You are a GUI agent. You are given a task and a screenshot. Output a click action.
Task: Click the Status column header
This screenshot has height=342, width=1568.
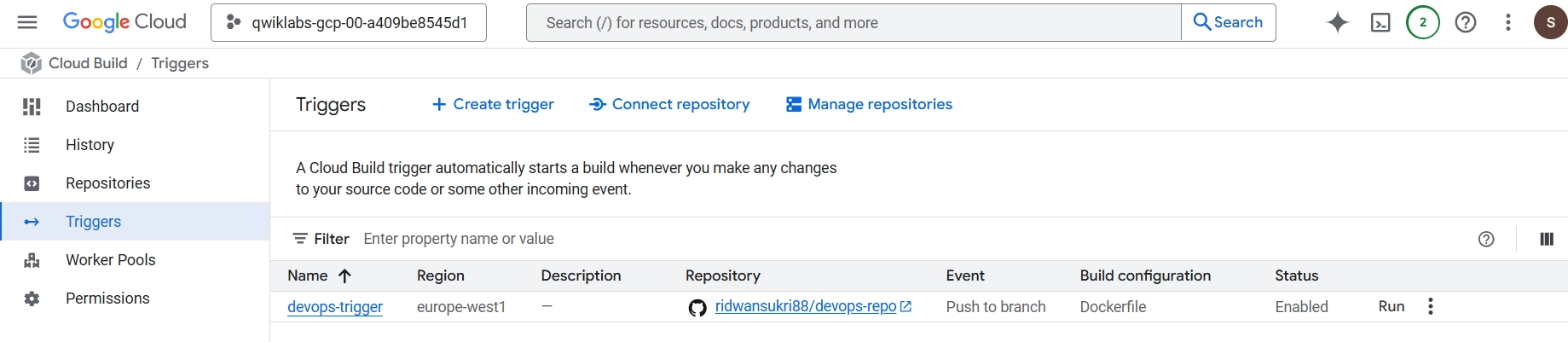point(1296,275)
